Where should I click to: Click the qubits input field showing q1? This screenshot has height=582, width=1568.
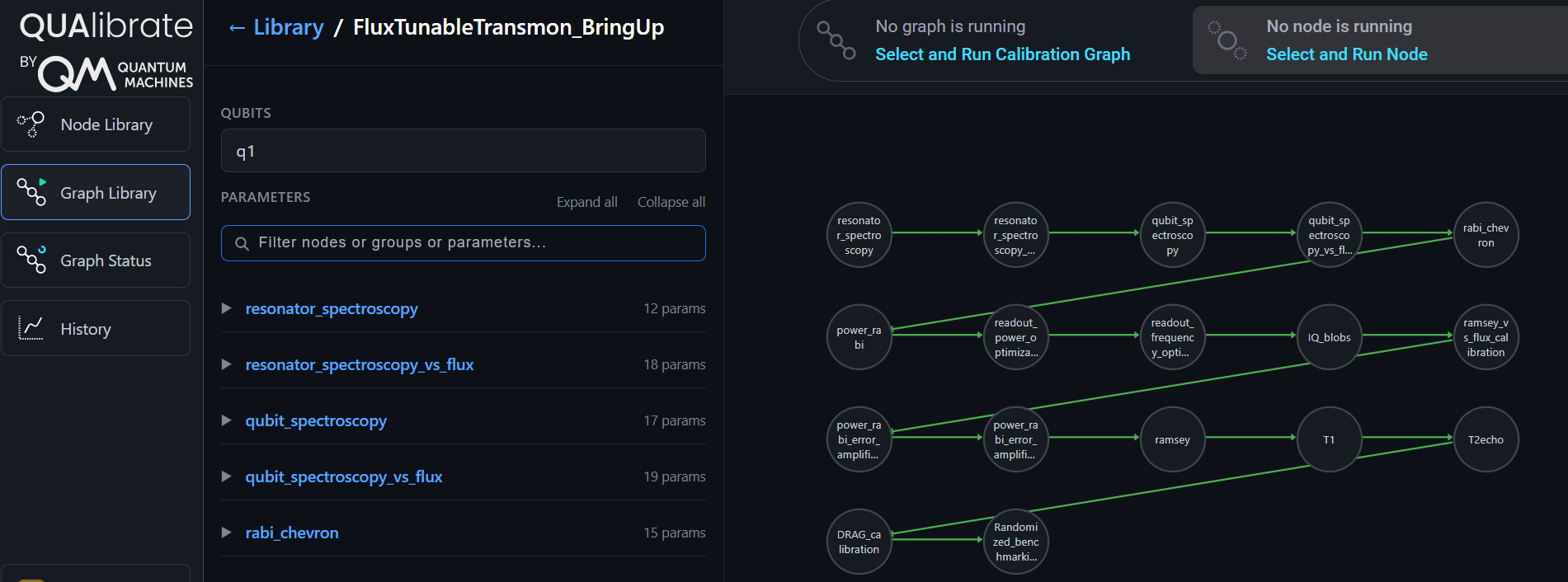point(463,151)
